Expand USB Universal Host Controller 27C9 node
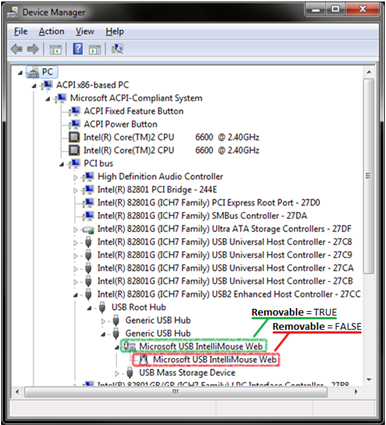This screenshot has width=386, height=425. click(x=75, y=256)
